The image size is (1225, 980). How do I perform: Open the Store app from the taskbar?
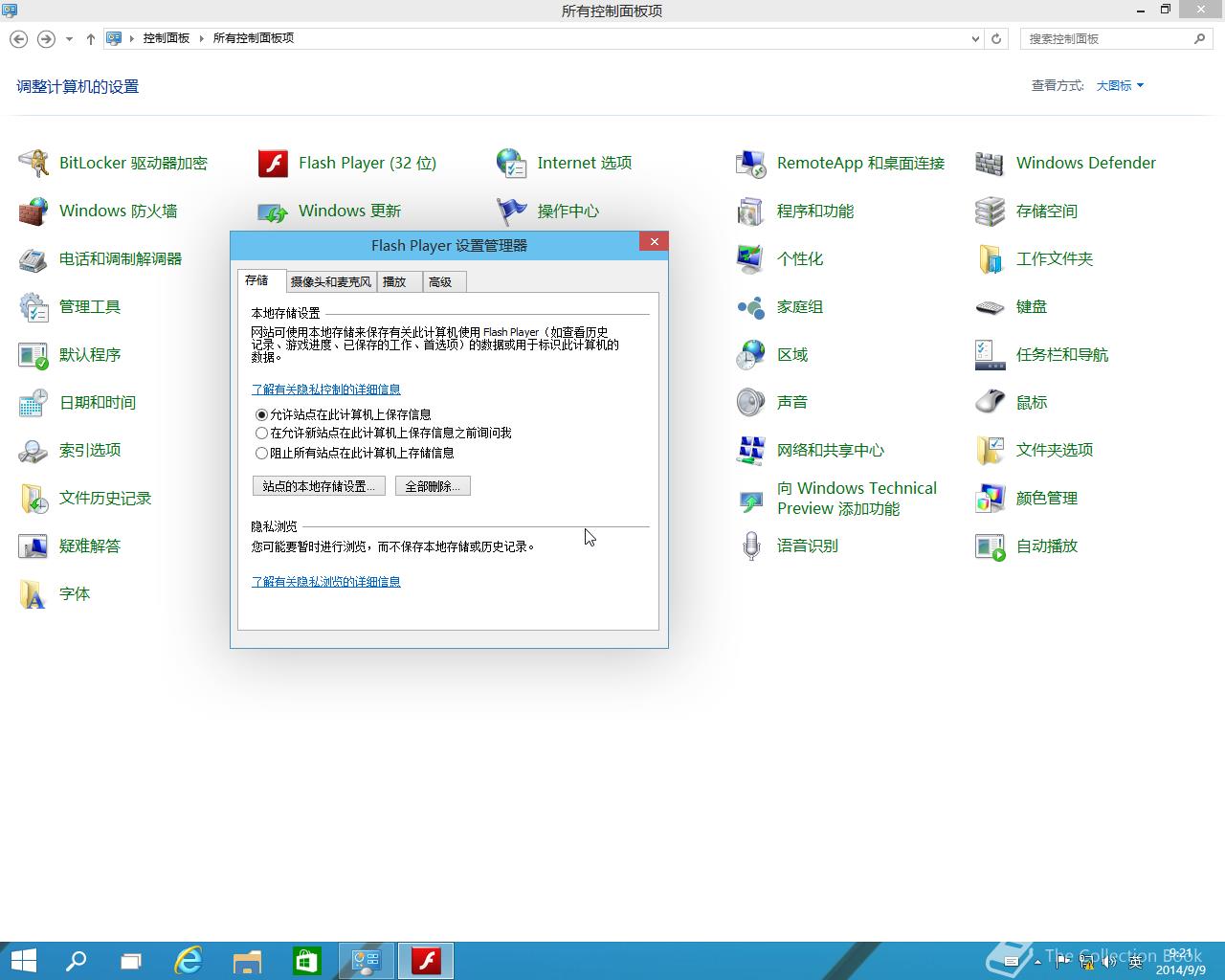(x=306, y=961)
